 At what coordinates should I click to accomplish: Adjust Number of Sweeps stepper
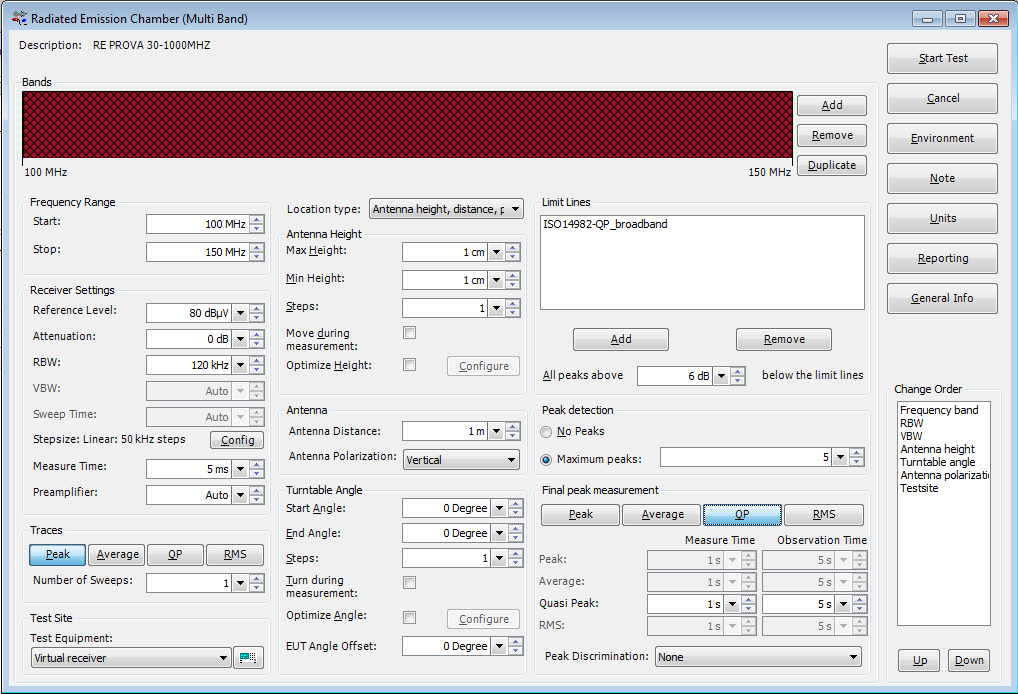[x=257, y=583]
